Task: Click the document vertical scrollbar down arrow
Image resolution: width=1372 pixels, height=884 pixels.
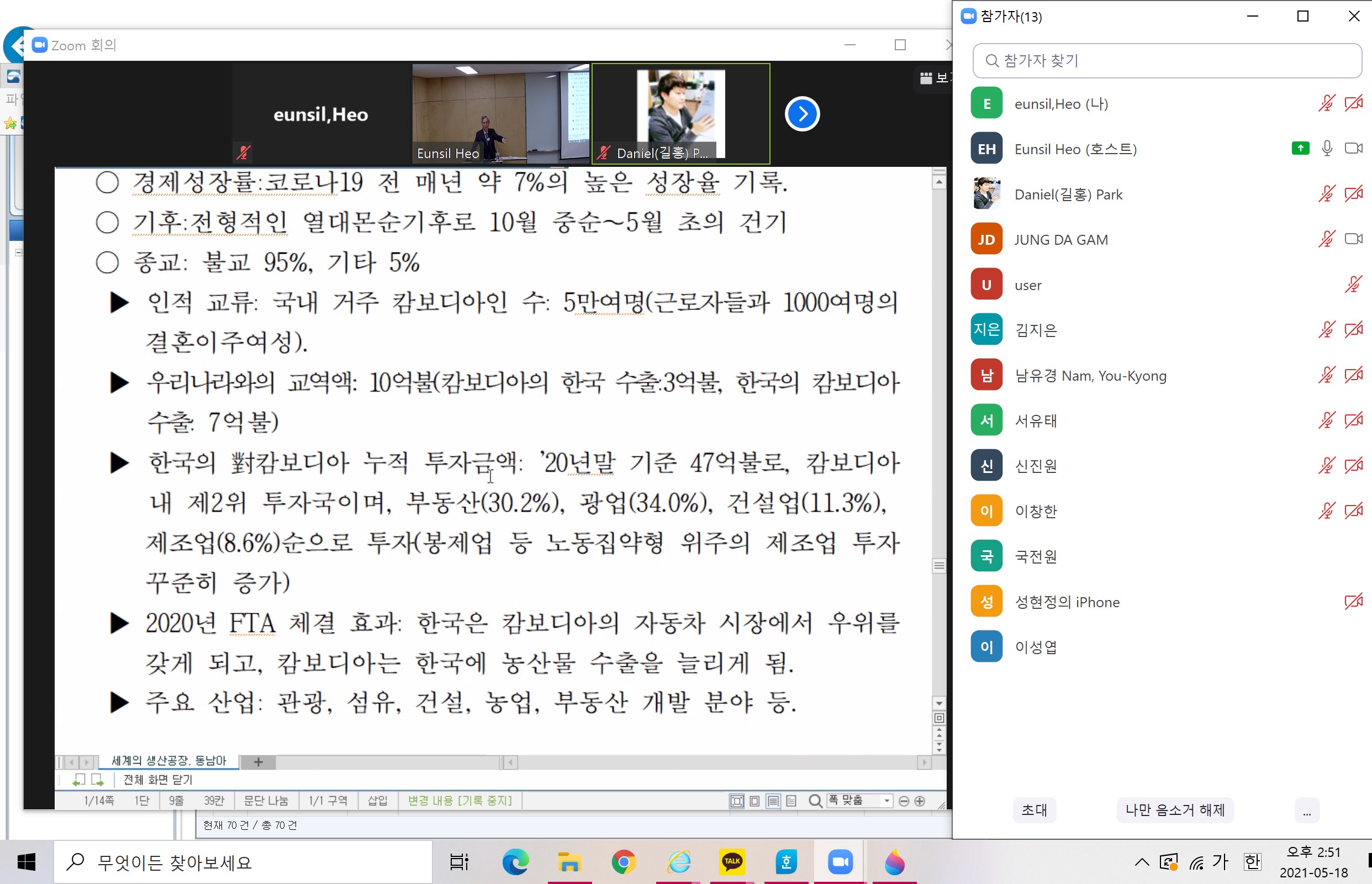Action: (x=939, y=703)
